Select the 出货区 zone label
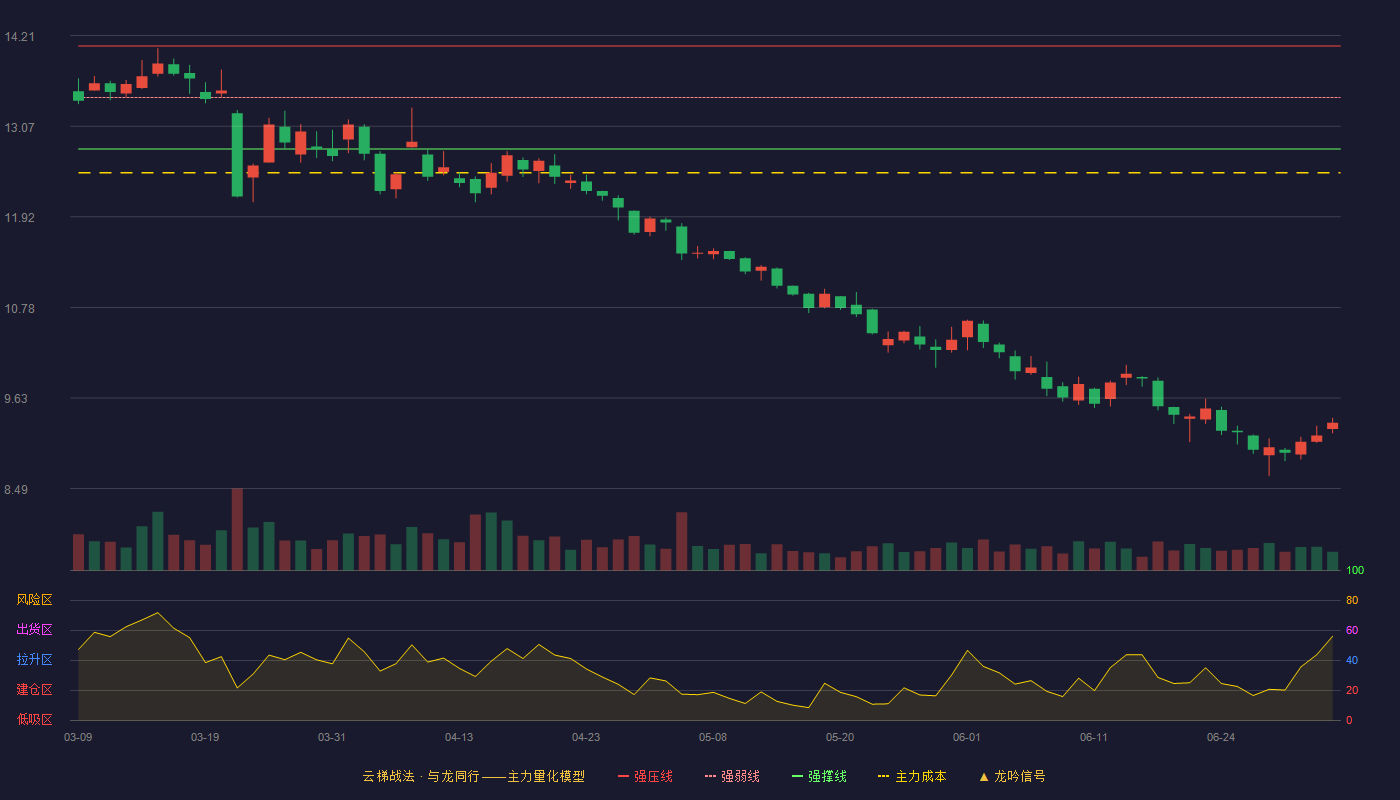 tap(34, 630)
